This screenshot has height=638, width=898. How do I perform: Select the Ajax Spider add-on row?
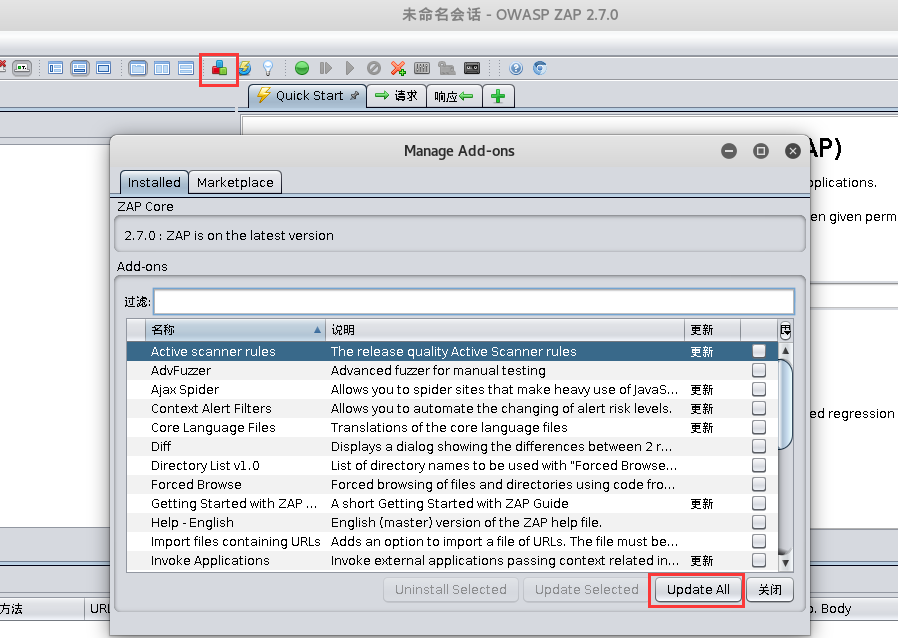coord(452,389)
